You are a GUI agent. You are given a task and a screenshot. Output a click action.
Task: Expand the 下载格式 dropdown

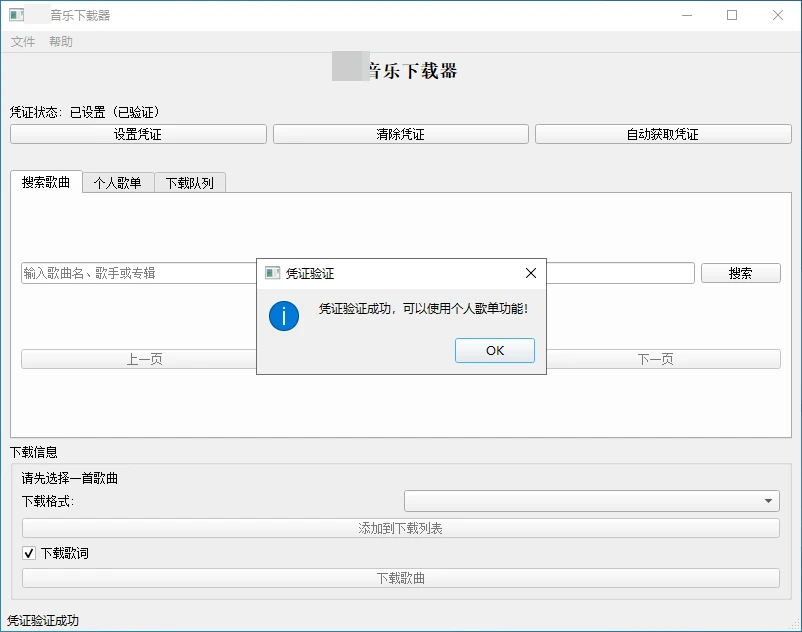point(591,501)
